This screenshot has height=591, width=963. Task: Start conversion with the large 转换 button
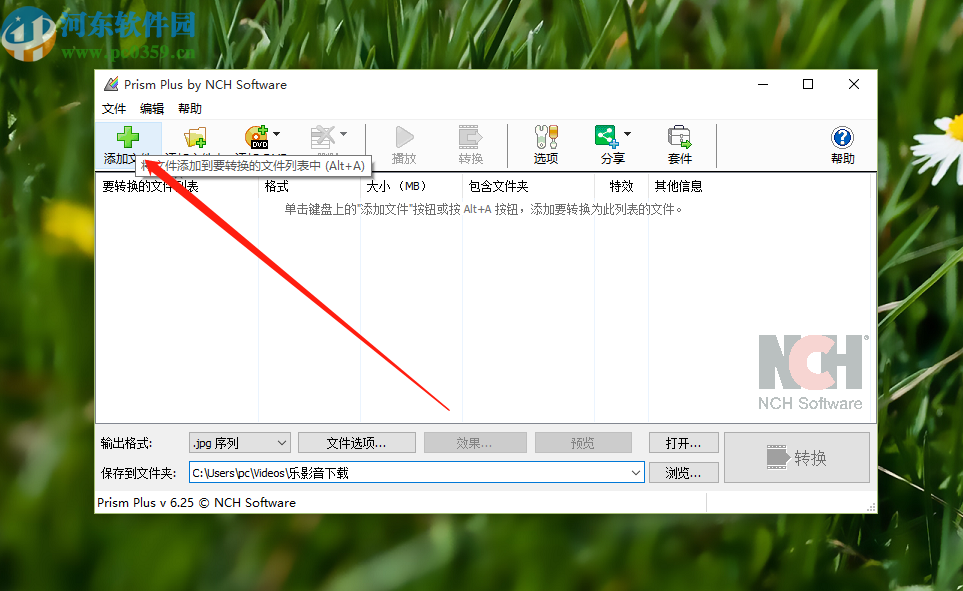[796, 456]
